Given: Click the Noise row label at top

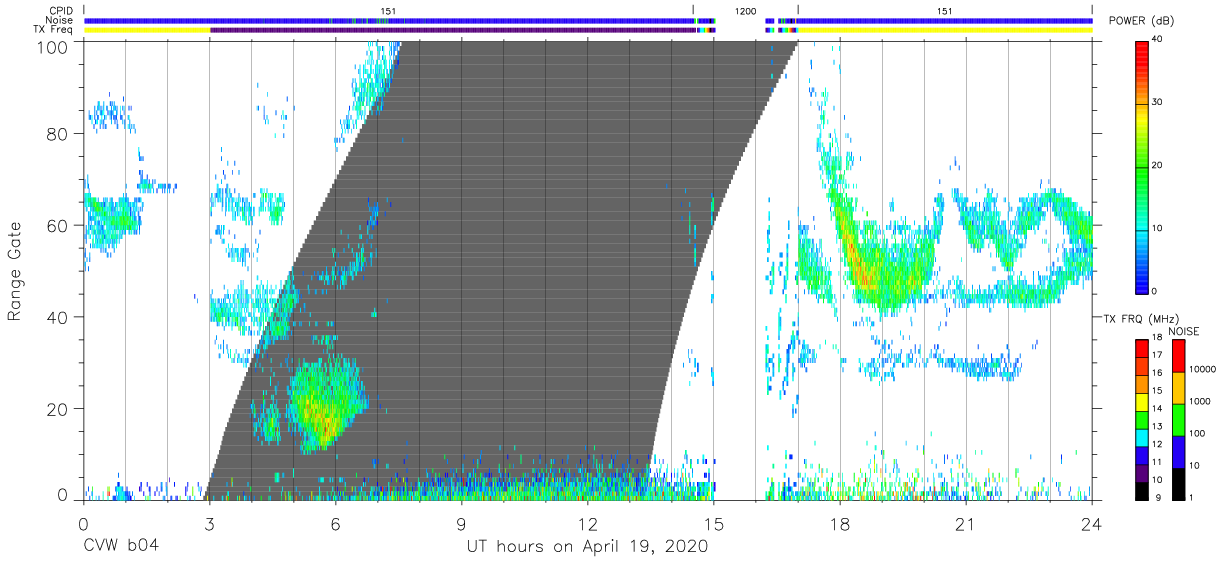Looking at the screenshot, I should (59, 20).
